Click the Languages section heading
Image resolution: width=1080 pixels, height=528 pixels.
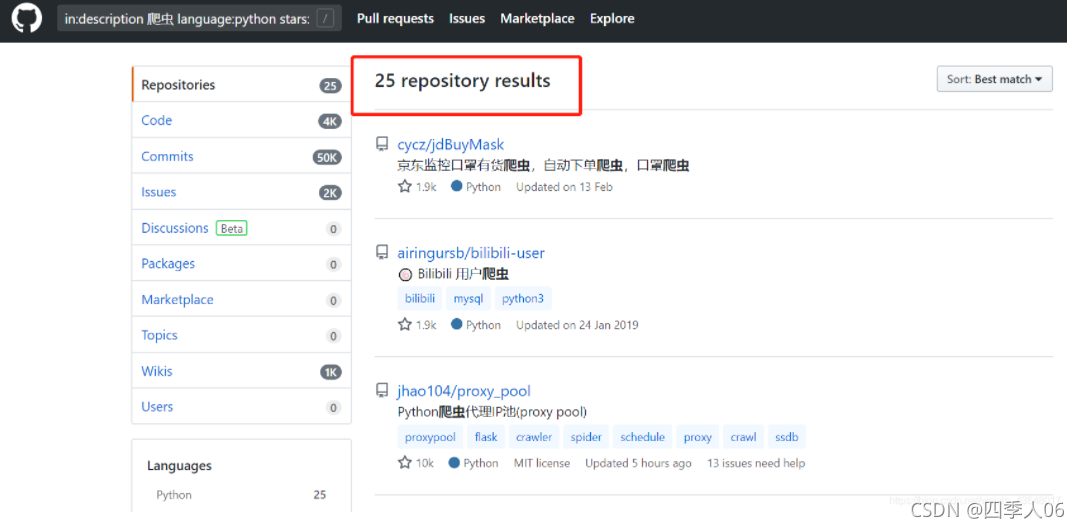(x=179, y=466)
